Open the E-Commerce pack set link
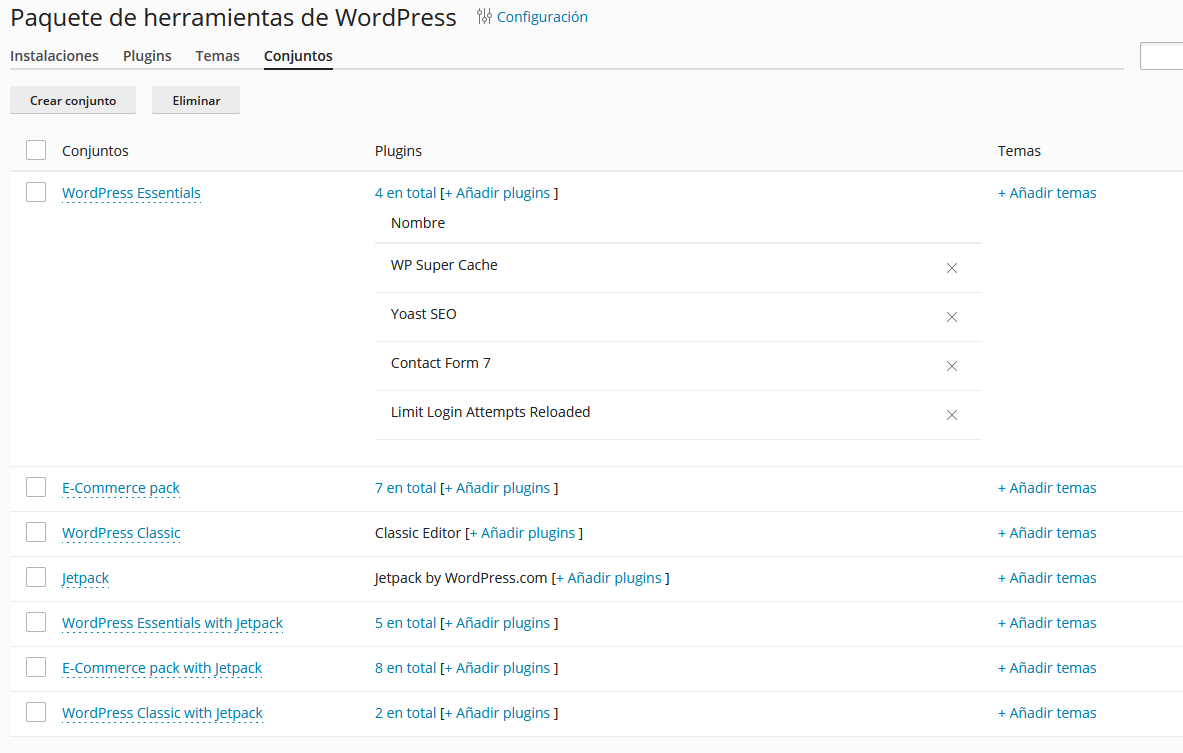 [x=121, y=488]
